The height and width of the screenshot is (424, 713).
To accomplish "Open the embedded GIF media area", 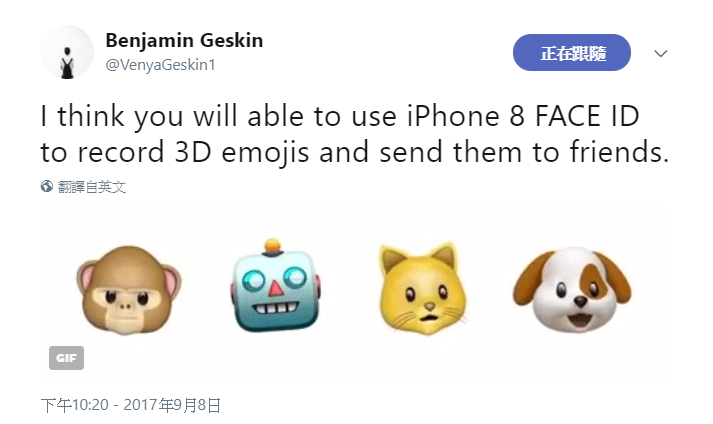I will point(355,293).
